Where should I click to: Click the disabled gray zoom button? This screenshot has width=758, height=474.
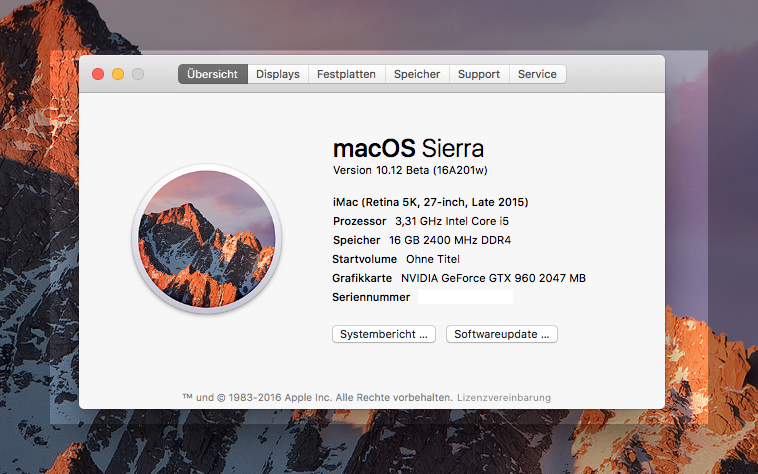tap(138, 74)
